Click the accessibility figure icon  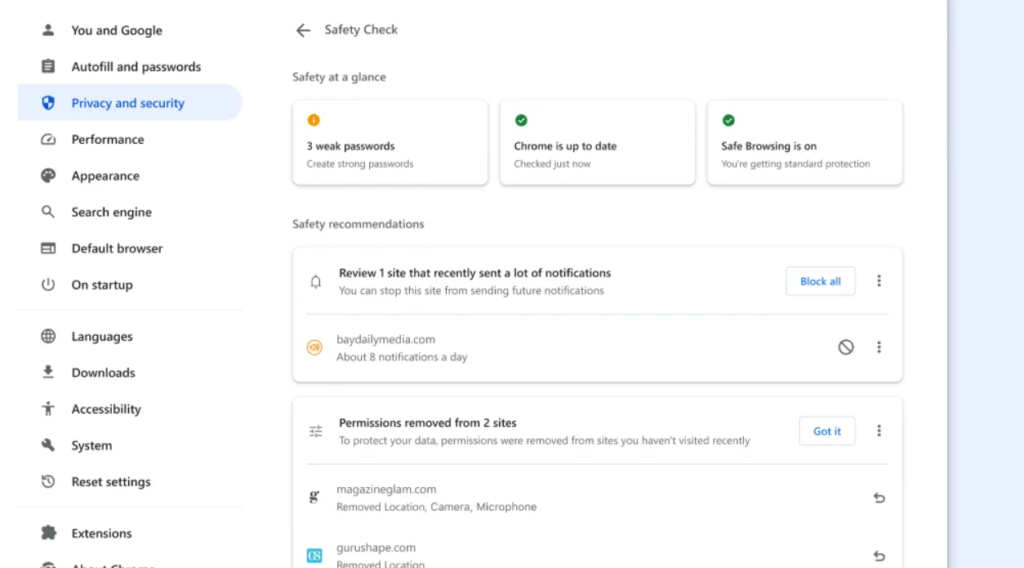(x=48, y=409)
